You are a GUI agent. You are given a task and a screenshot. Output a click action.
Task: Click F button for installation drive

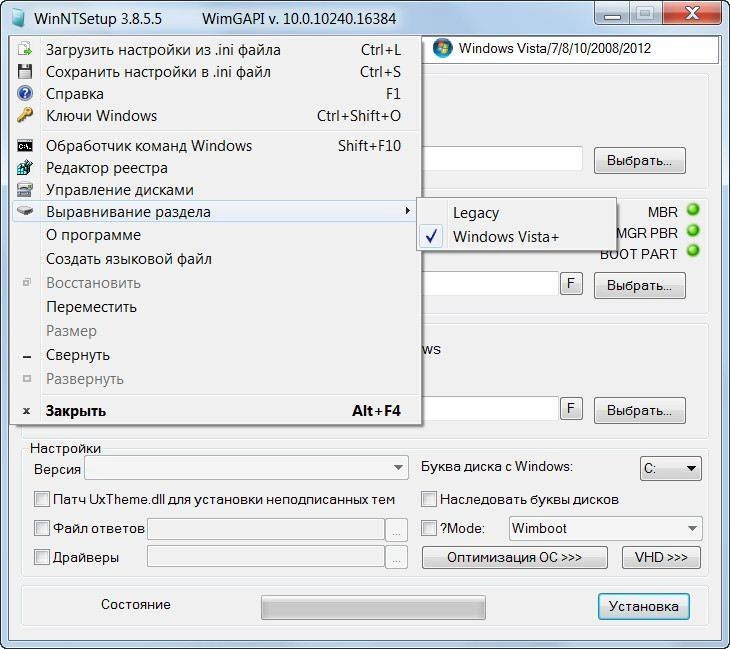pyautogui.click(x=571, y=408)
